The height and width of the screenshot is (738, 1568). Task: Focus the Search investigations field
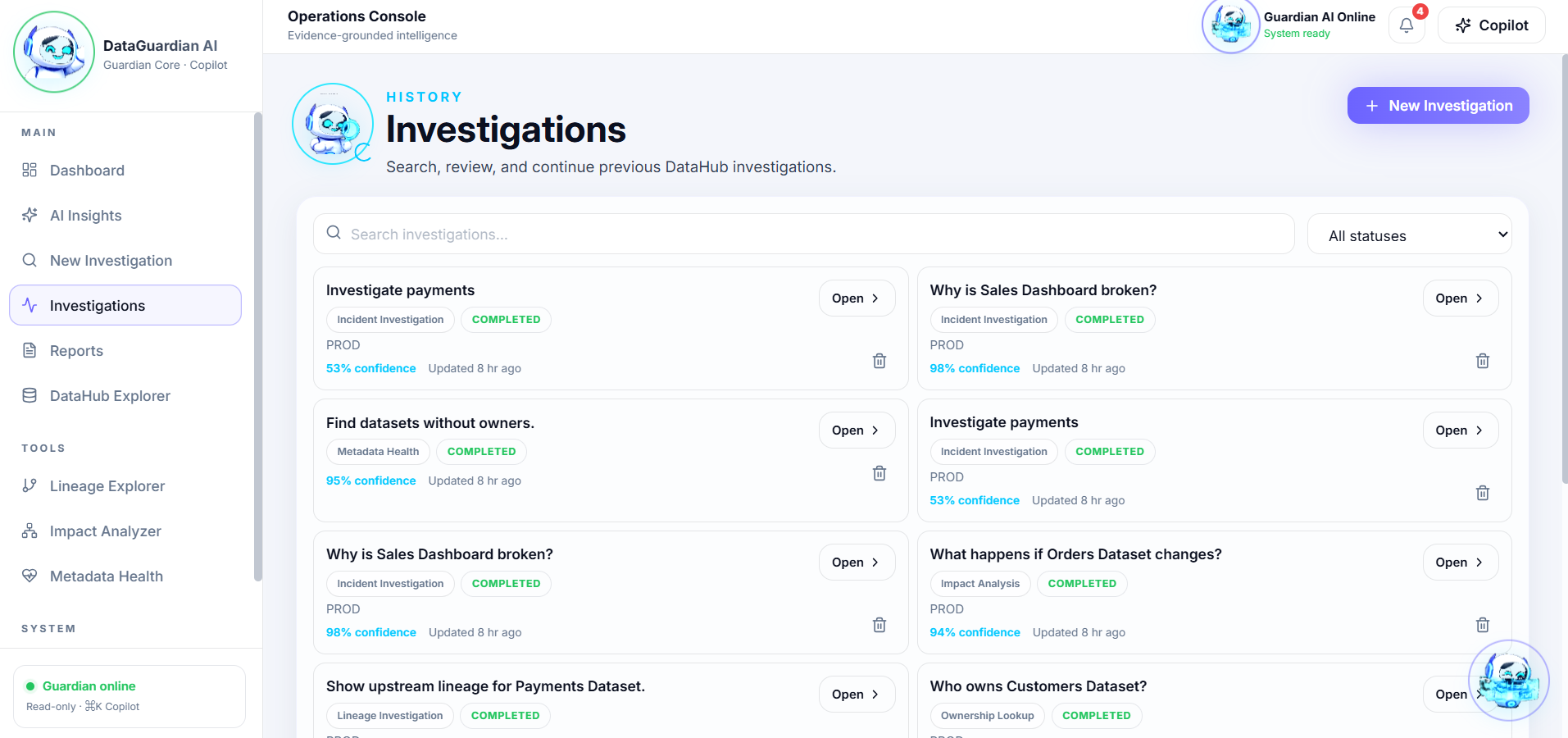[804, 235]
